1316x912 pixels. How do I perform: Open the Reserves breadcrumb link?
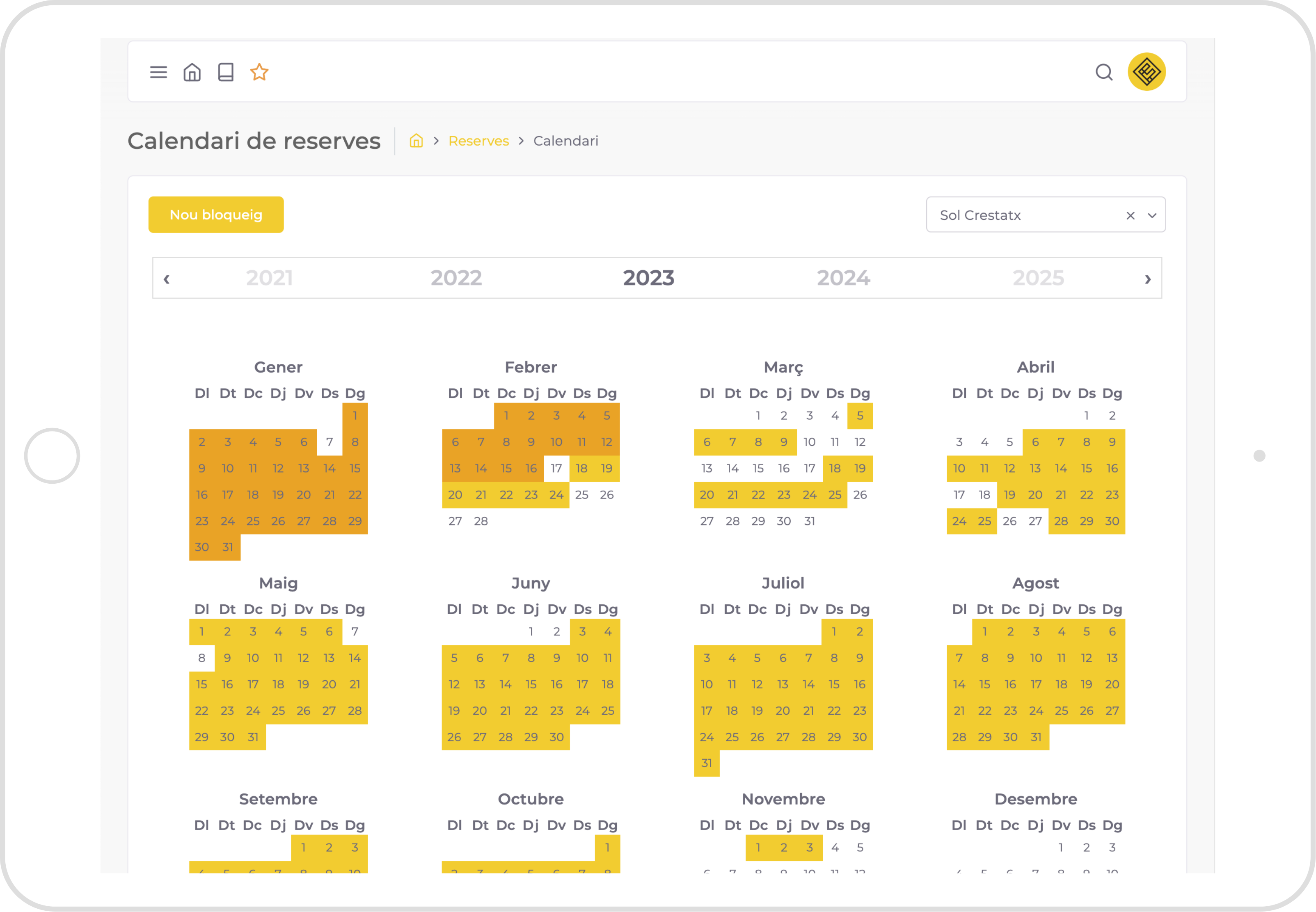pos(478,141)
